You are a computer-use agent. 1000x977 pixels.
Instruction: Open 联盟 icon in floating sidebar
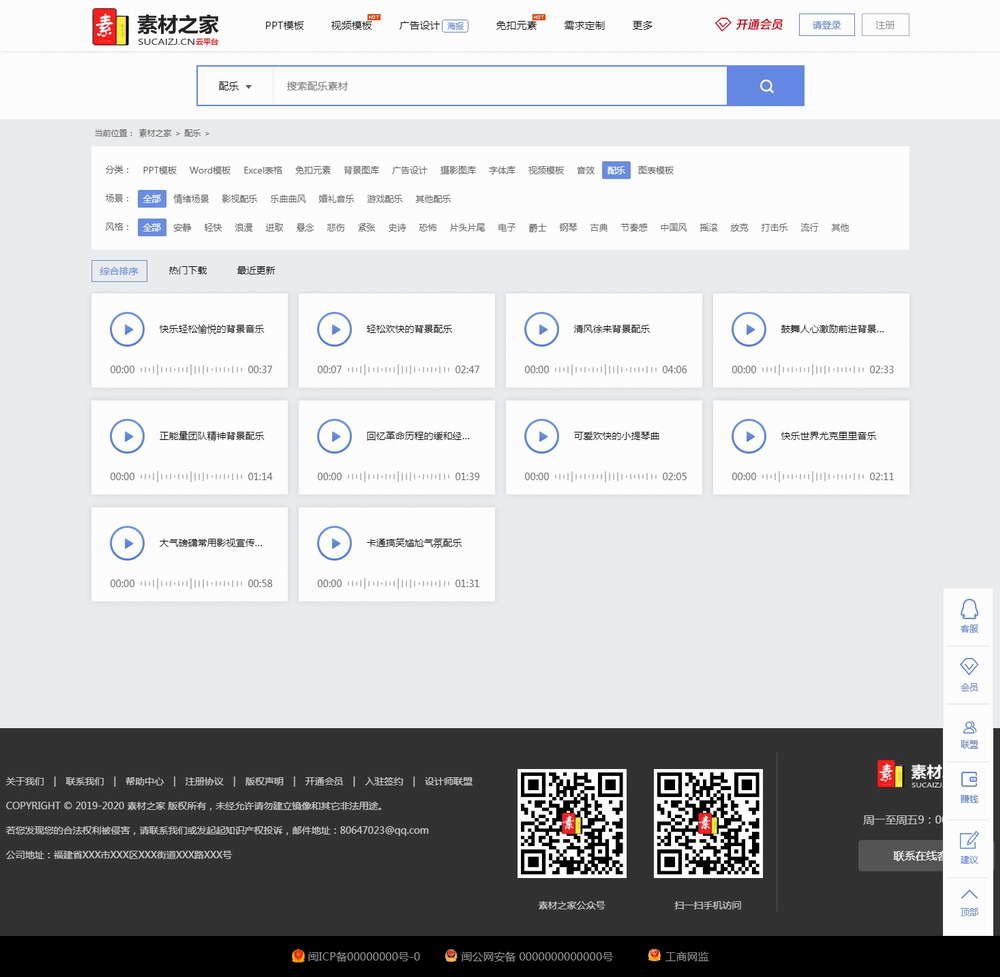[x=969, y=734]
